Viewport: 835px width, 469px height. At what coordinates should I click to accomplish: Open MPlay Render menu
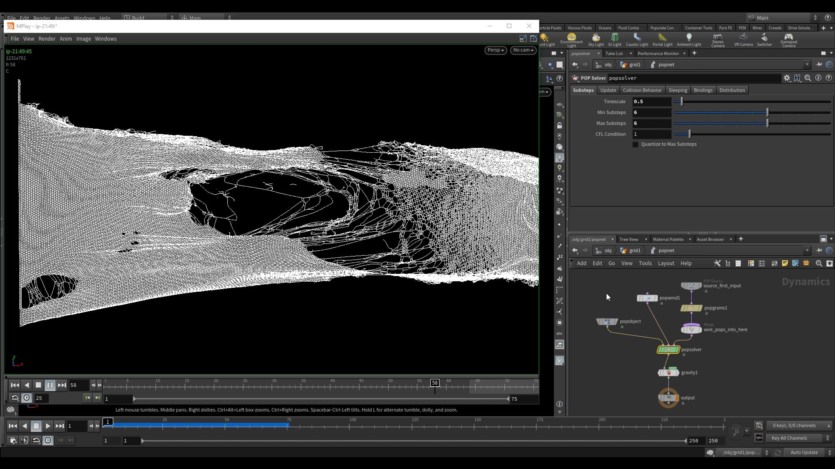[47, 39]
